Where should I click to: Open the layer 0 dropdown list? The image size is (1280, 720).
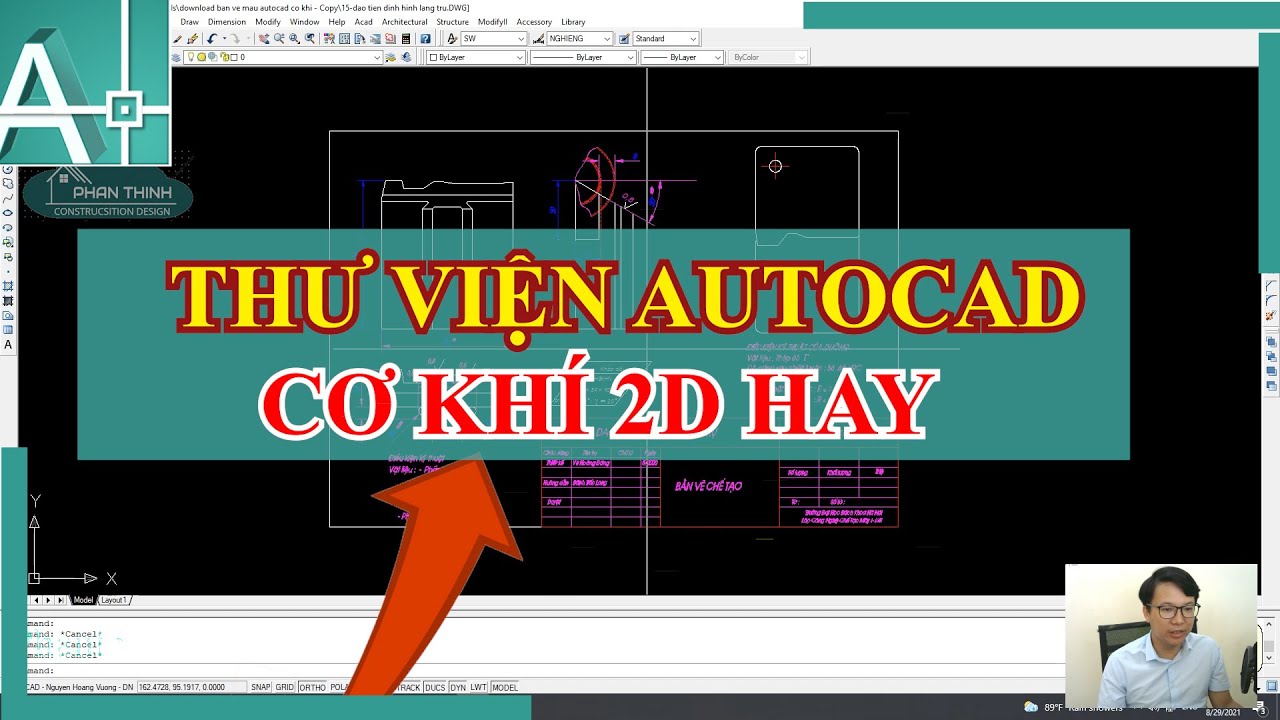point(283,57)
